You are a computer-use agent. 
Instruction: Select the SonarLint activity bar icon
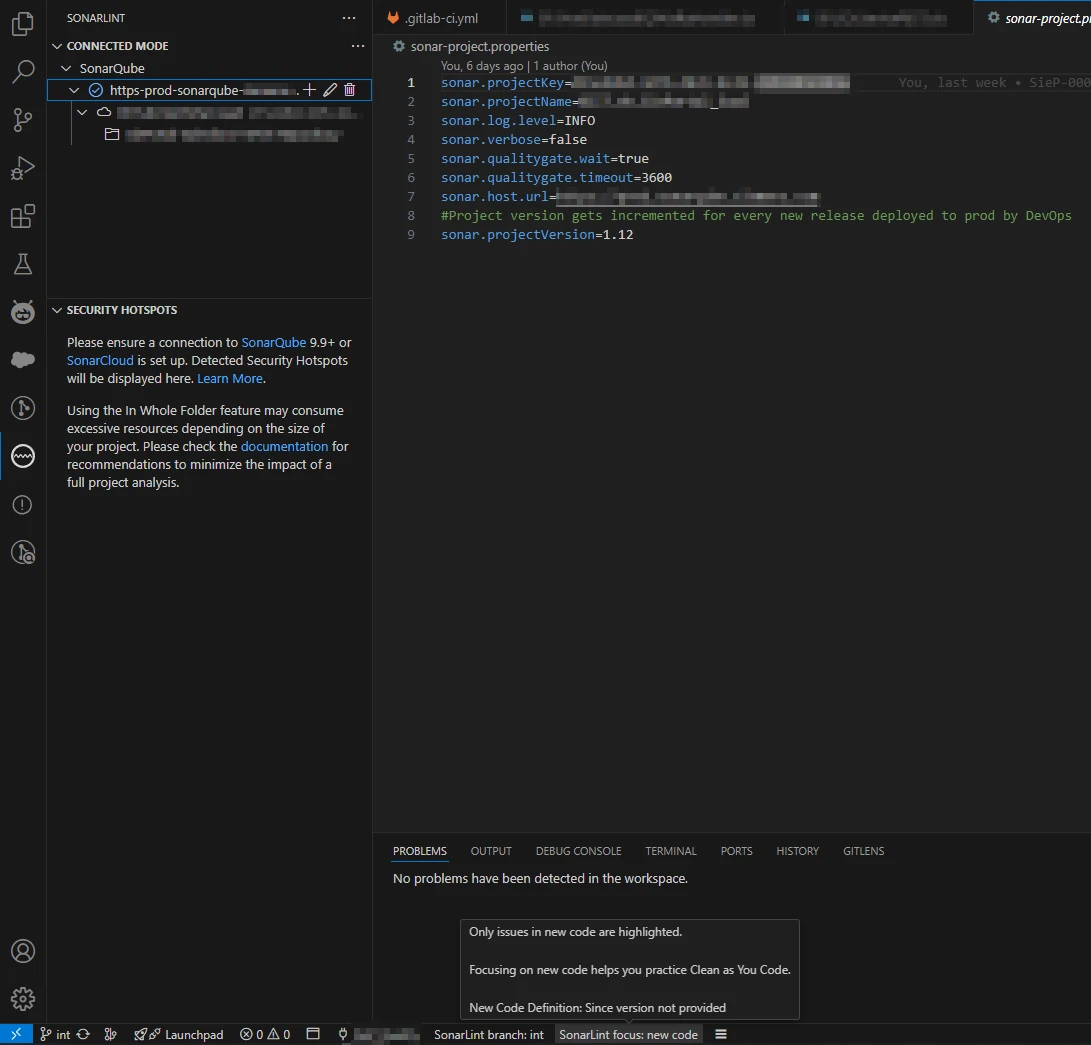coord(22,456)
